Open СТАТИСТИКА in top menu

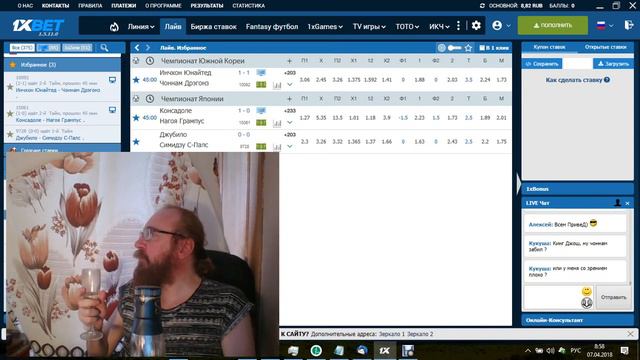tap(249, 6)
